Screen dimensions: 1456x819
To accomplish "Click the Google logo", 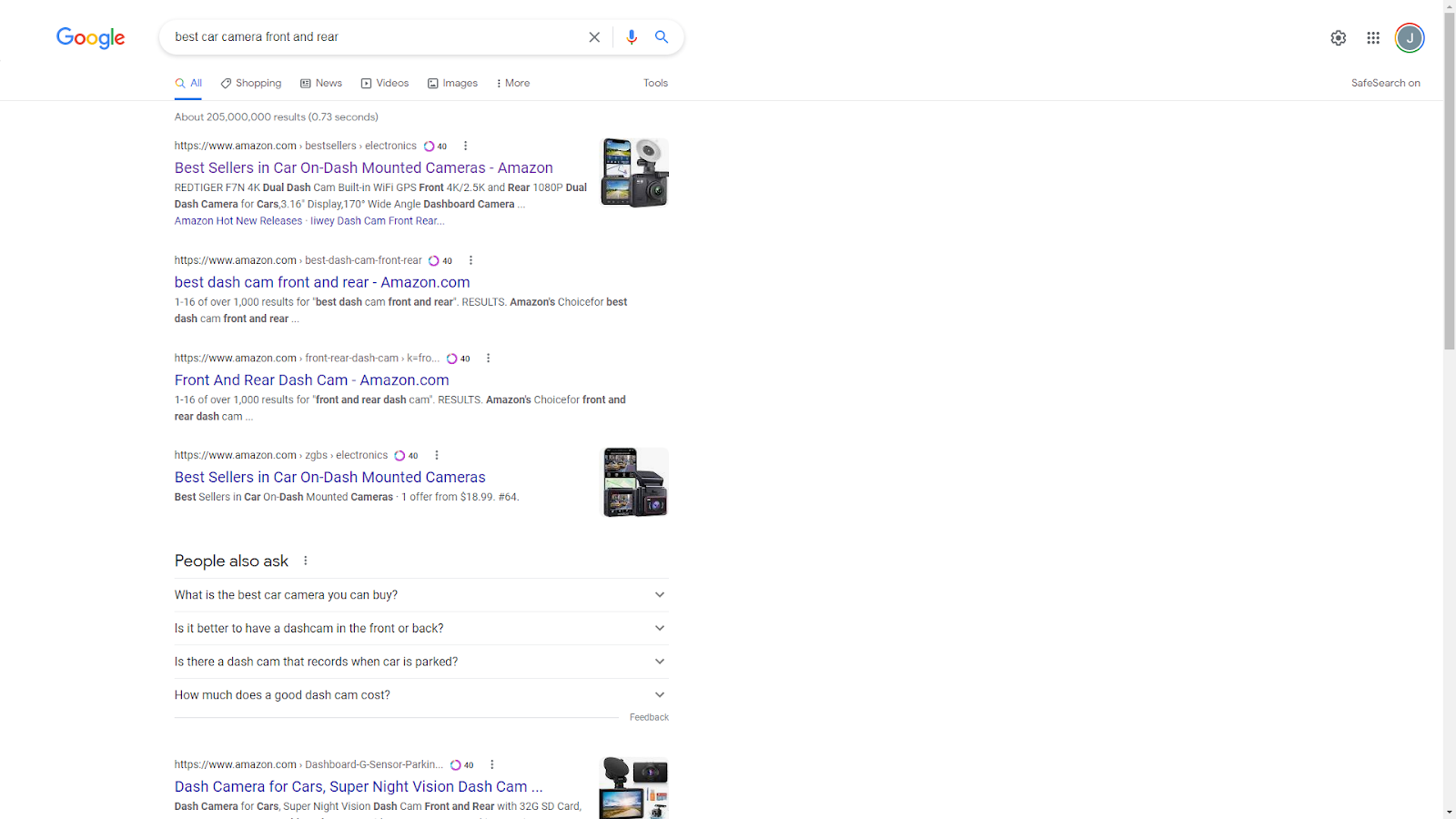I will (91, 37).
